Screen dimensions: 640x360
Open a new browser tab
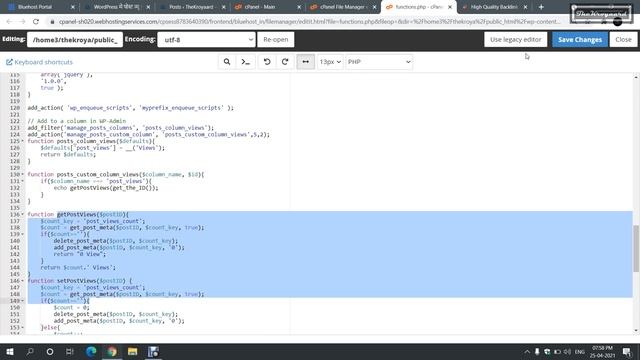click(x=541, y=7)
